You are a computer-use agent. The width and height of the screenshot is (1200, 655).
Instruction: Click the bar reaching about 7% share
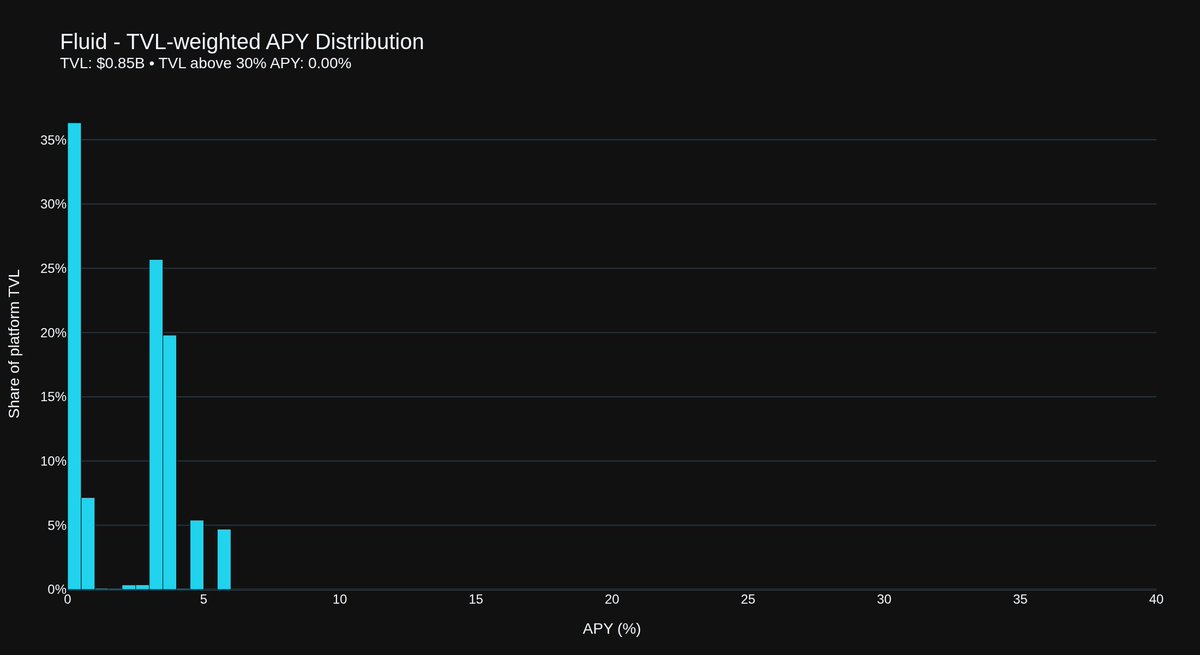[x=88, y=543]
